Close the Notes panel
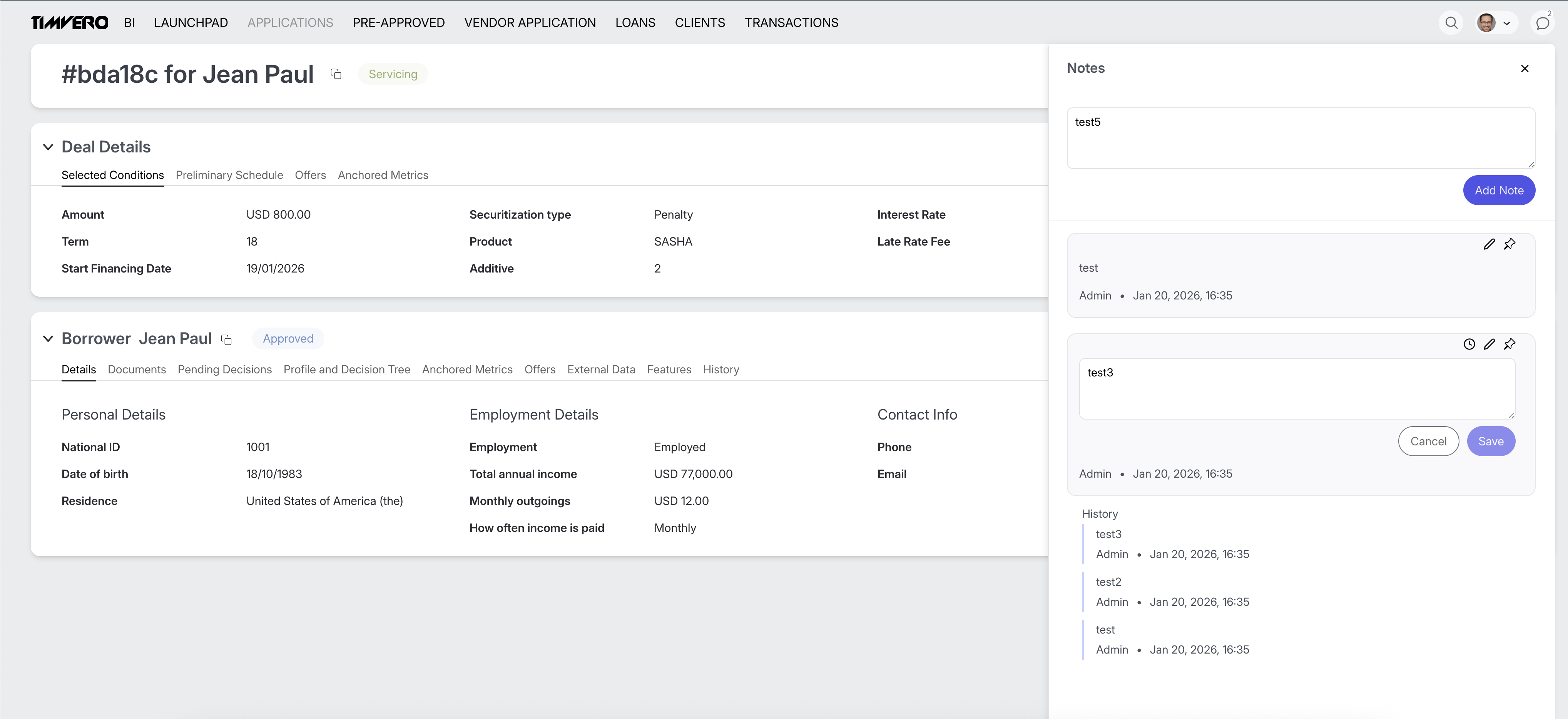This screenshot has height=719, width=1568. coord(1524,68)
